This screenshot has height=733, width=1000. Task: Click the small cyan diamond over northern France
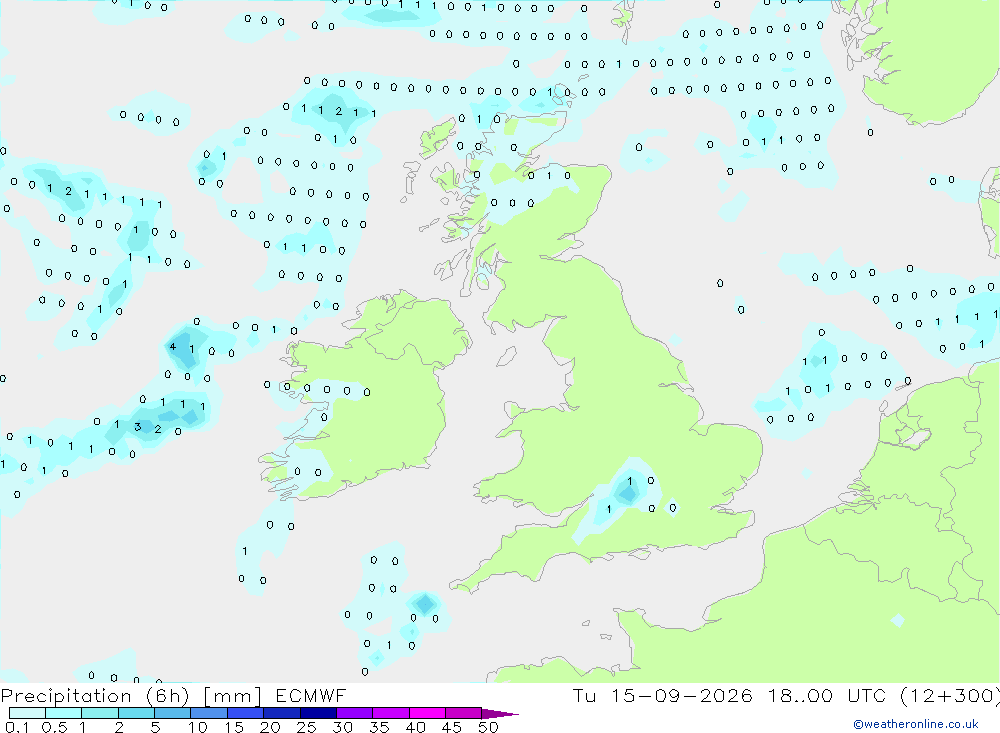click(897, 619)
